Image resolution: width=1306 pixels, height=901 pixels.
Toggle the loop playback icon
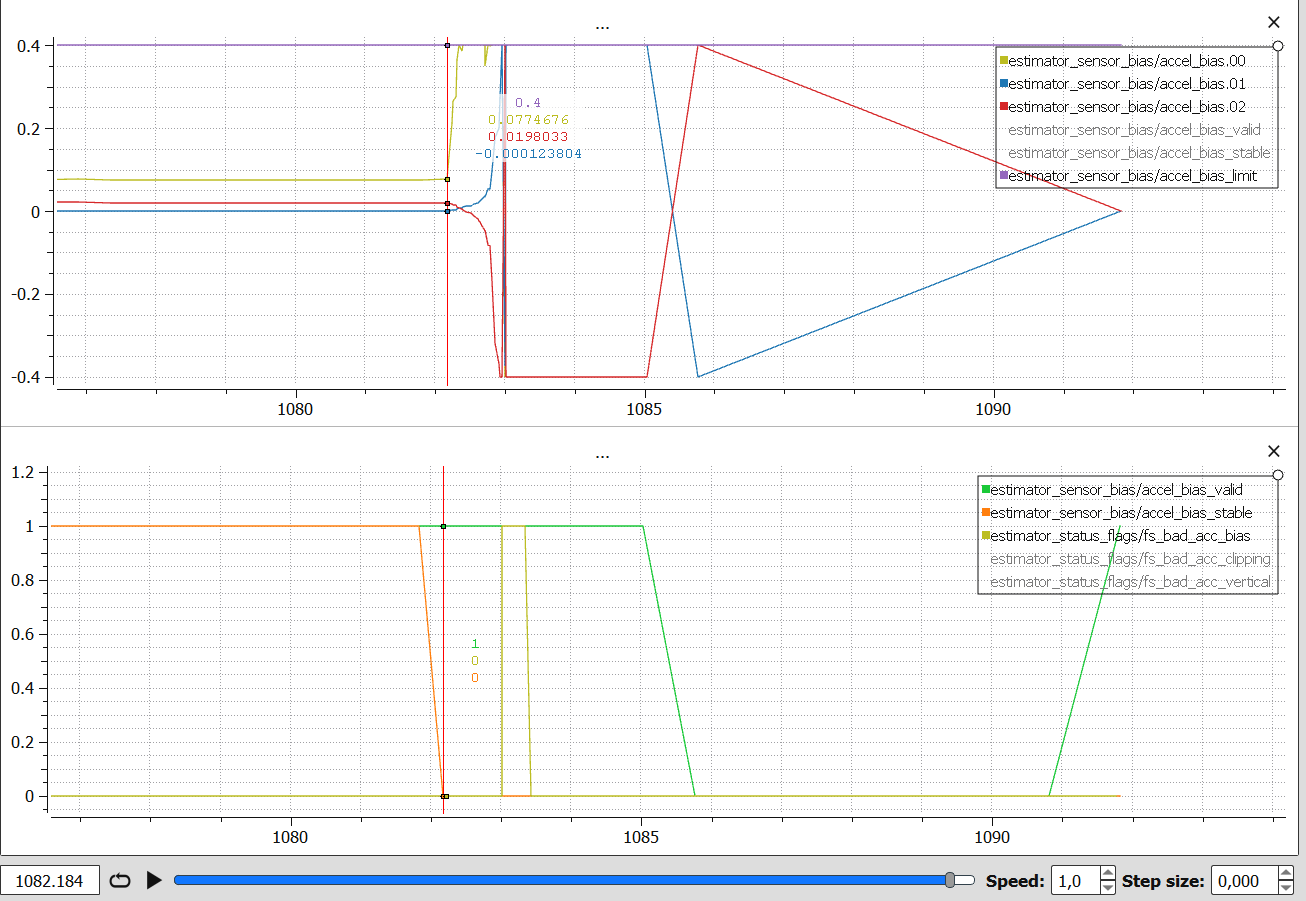tap(120, 880)
